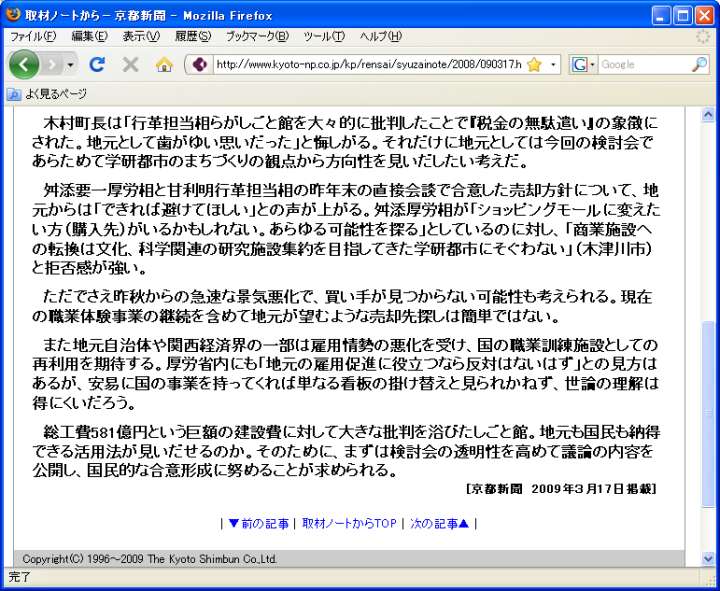Bookmark this page with the star icon
Screen dimensions: 720x591
click(x=534, y=64)
